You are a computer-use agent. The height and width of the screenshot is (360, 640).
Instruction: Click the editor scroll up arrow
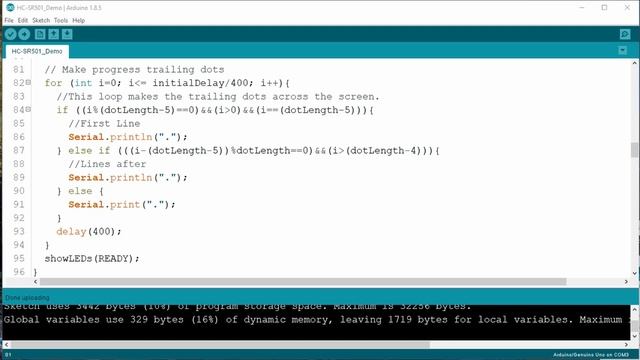pos(634,63)
